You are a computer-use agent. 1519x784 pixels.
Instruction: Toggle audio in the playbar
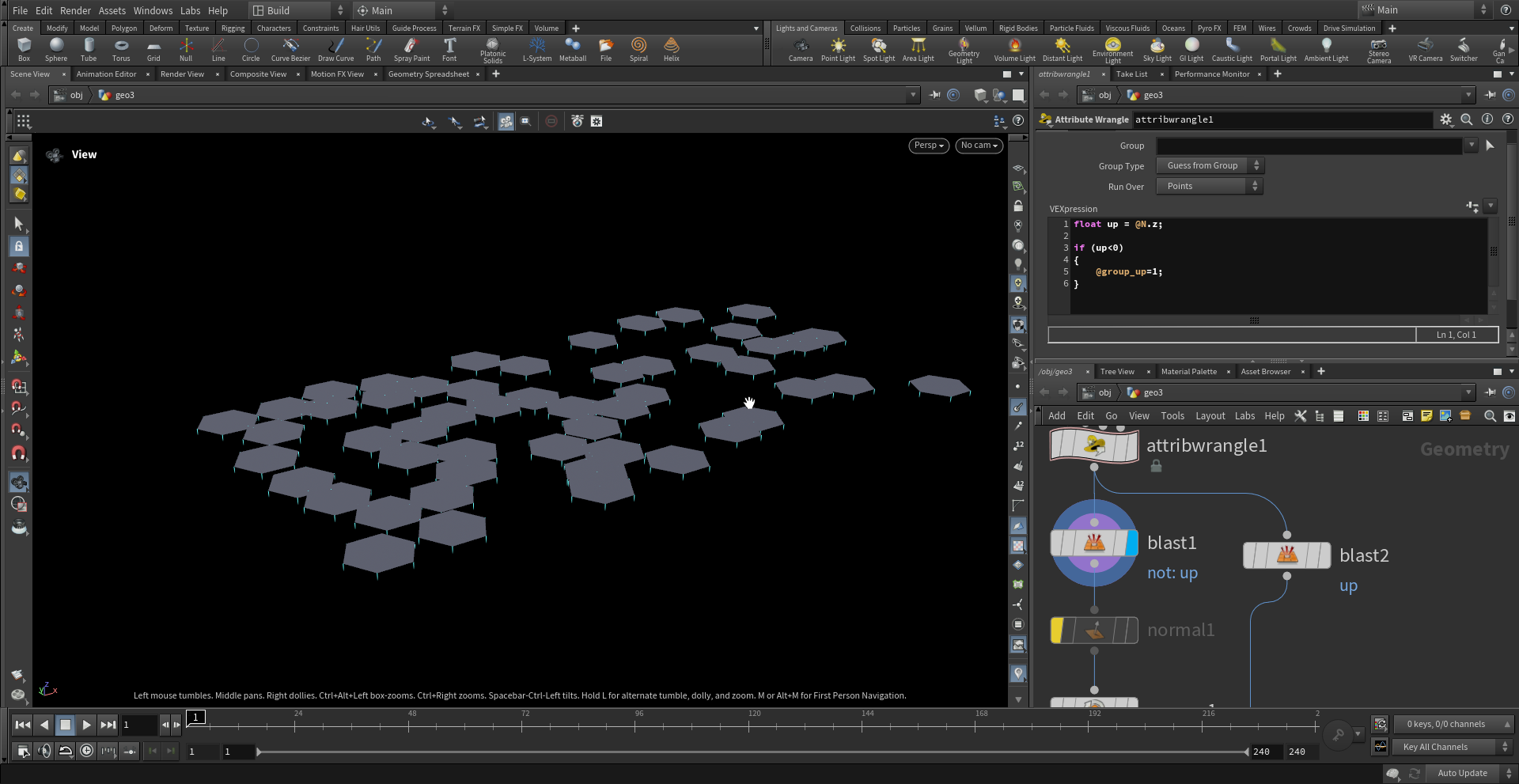(45, 751)
